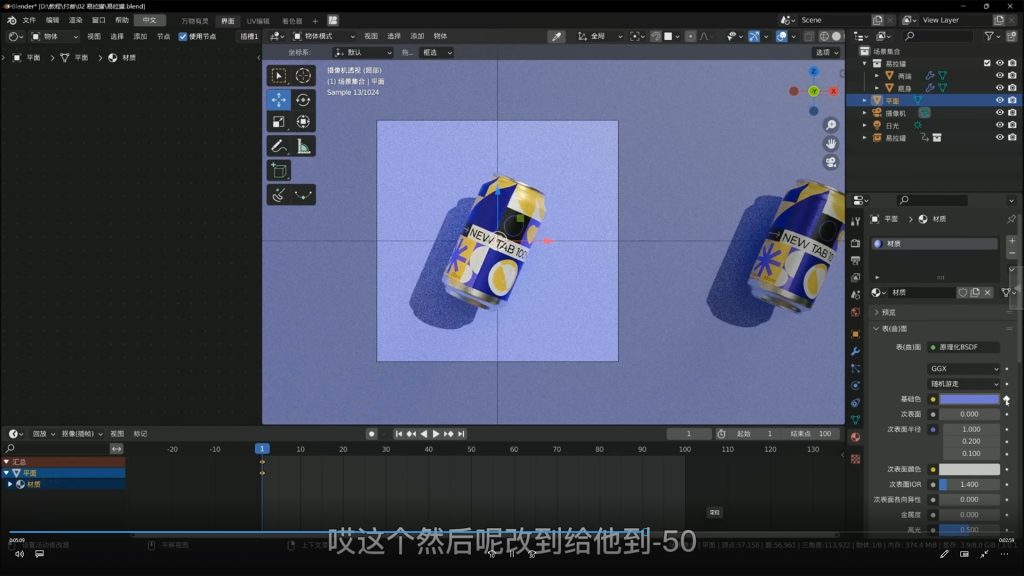Click the 基础色 base color swatch
Screen dimensions: 1024x576
pyautogui.click(x=968, y=399)
